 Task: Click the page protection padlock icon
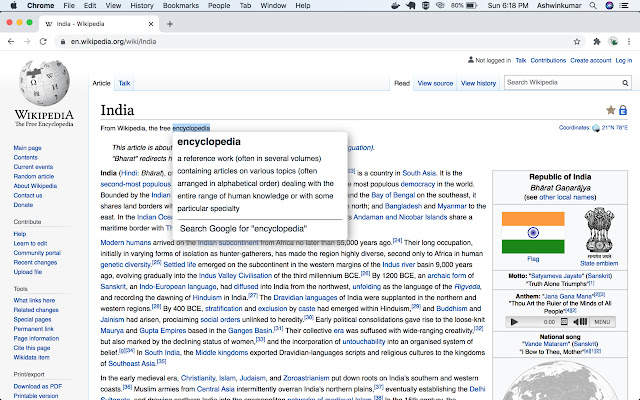(x=624, y=110)
